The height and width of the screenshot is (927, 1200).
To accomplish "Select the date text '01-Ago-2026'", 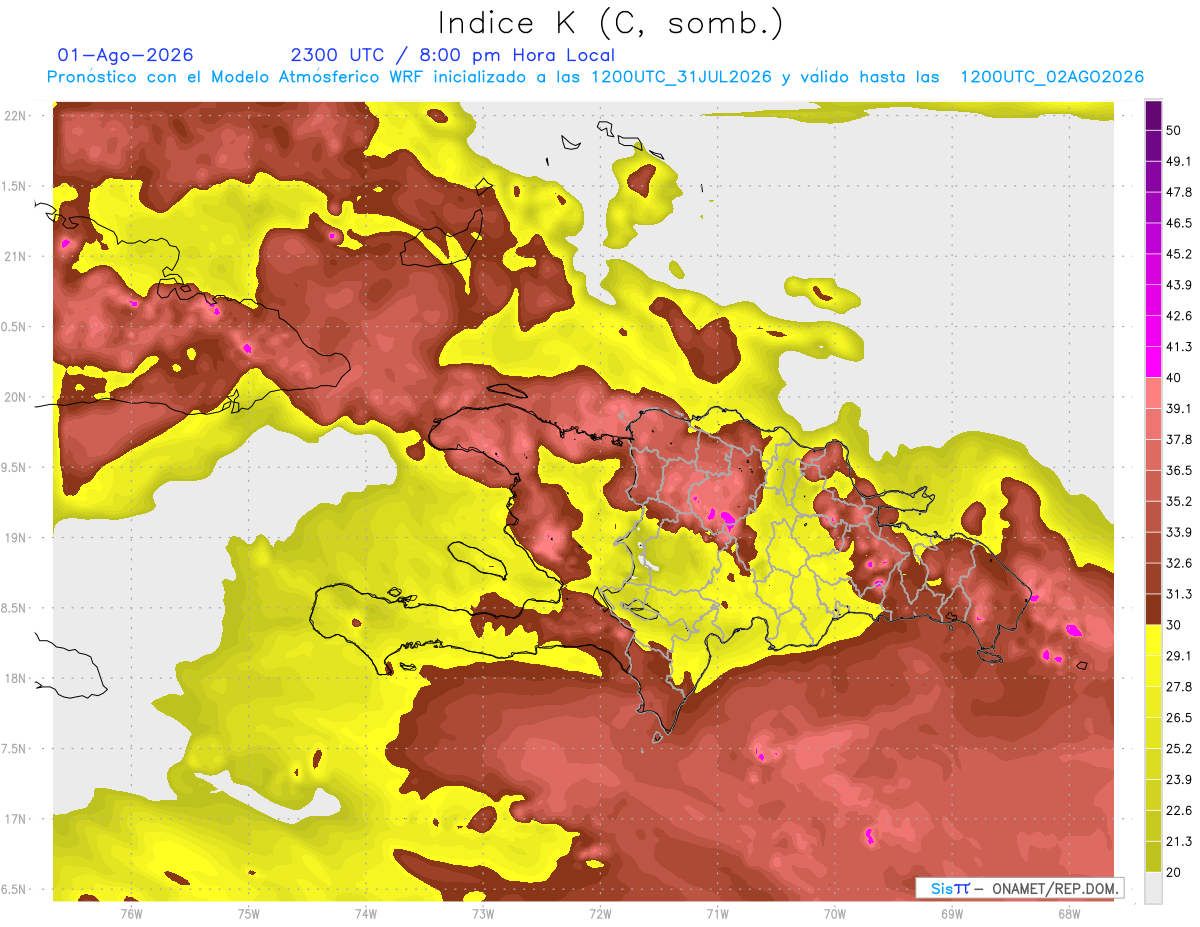I will [125, 55].
